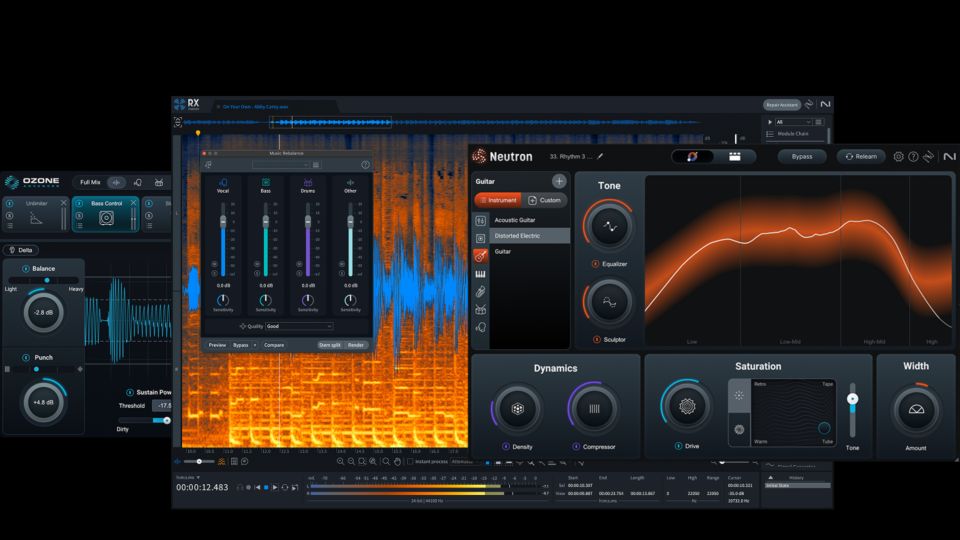Image resolution: width=960 pixels, height=540 pixels.
Task: Click the +4.8 dB Punch knob
Action: 43,402
